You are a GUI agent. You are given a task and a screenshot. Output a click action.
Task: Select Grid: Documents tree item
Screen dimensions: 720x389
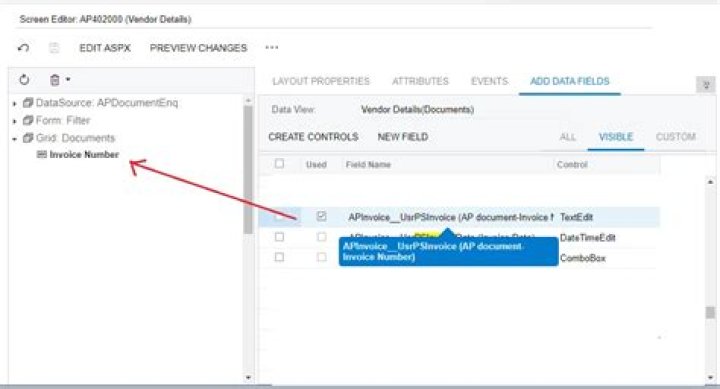[x=75, y=138]
